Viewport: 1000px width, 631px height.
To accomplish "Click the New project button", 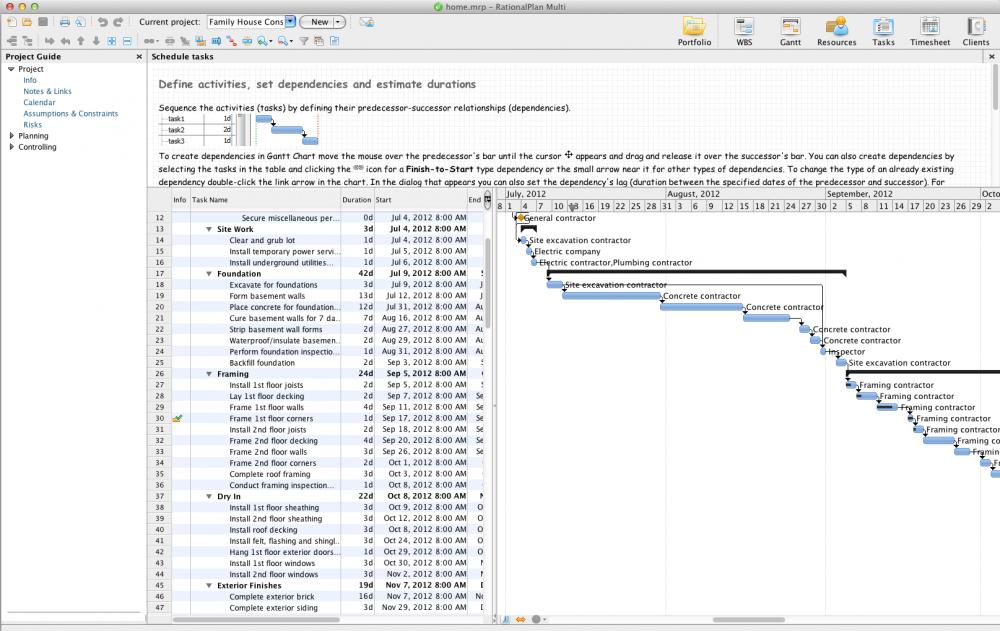I will [x=318, y=20].
